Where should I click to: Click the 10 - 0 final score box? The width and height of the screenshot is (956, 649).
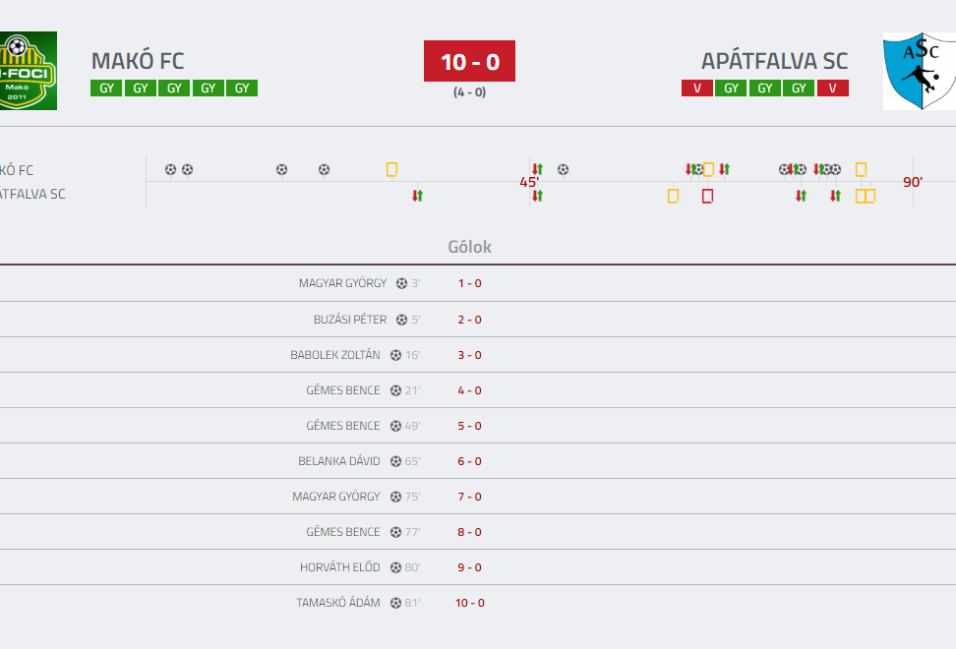pyautogui.click(x=469, y=61)
